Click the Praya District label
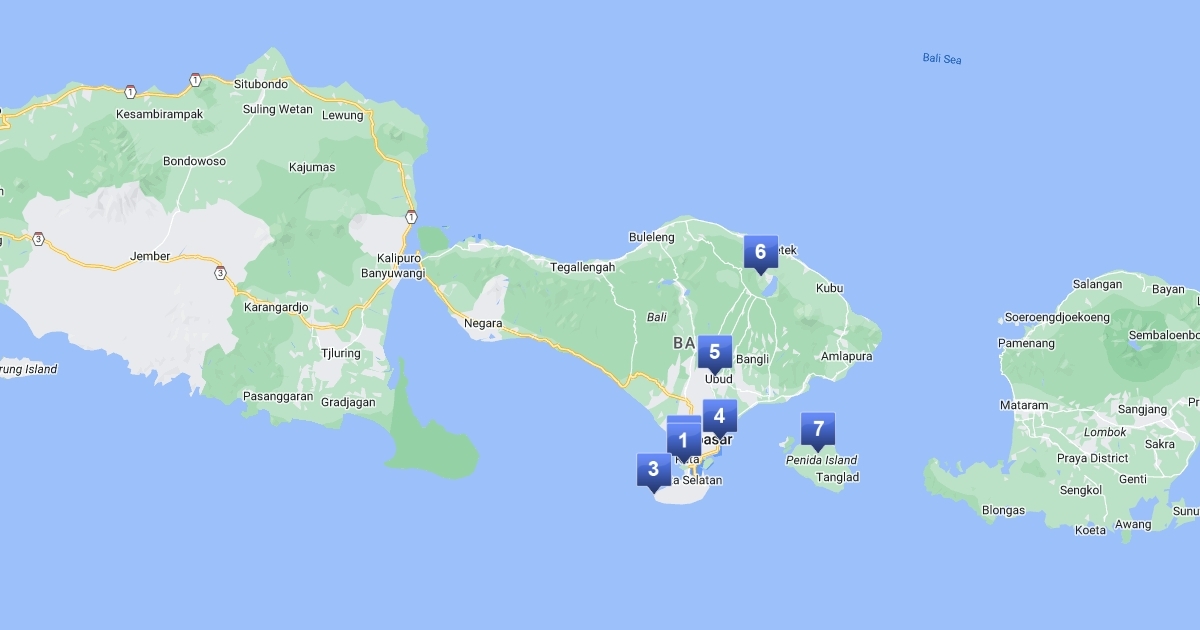Viewport: 1200px width, 630px height. (1092, 459)
